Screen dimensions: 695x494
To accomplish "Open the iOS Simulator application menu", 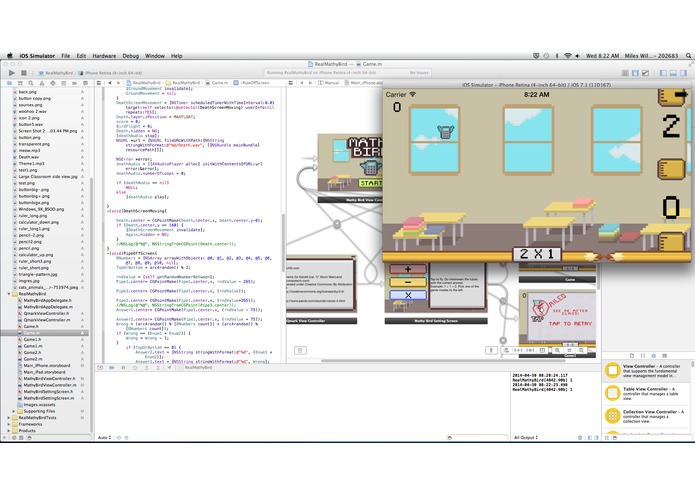I will point(37,56).
